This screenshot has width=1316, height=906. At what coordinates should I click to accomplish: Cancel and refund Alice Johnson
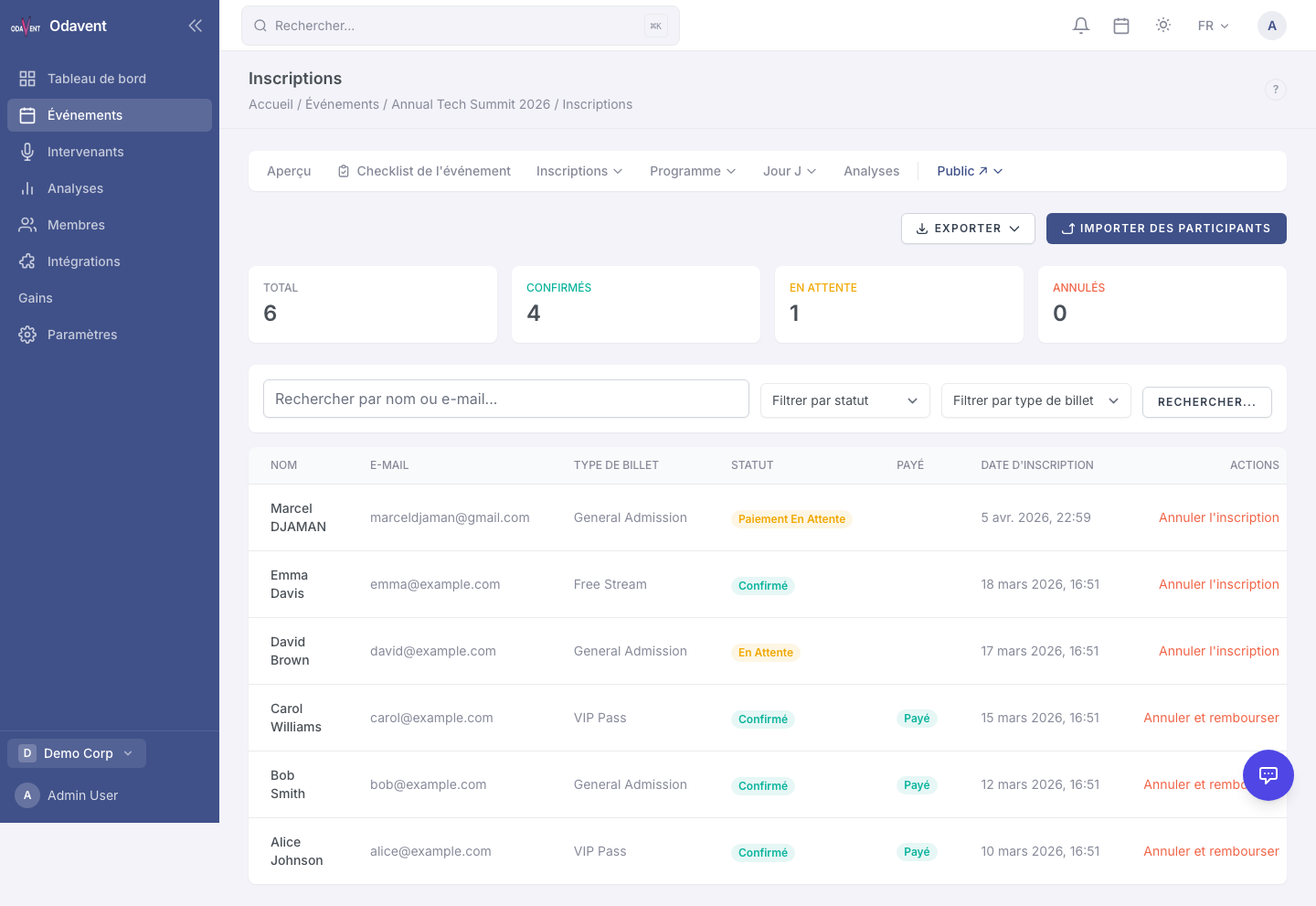click(1211, 851)
